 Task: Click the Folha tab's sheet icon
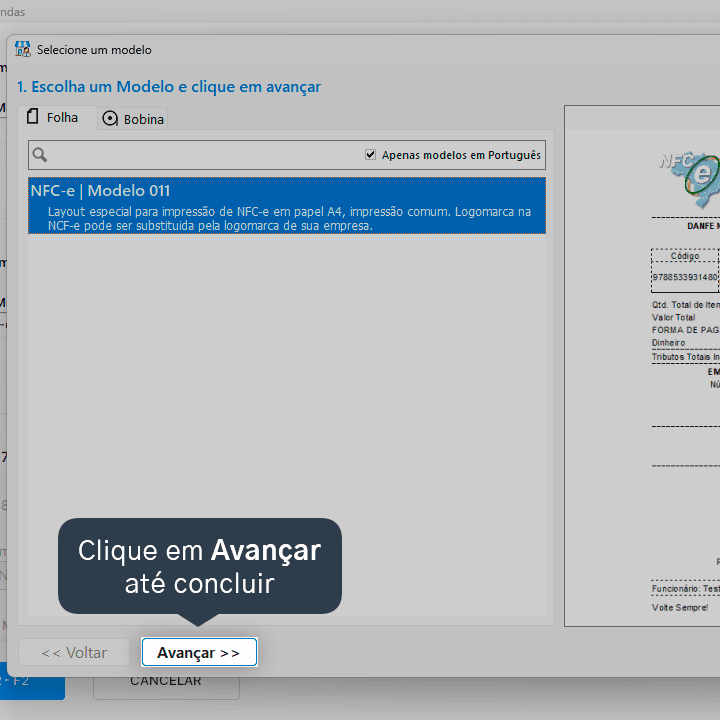pos(33,116)
